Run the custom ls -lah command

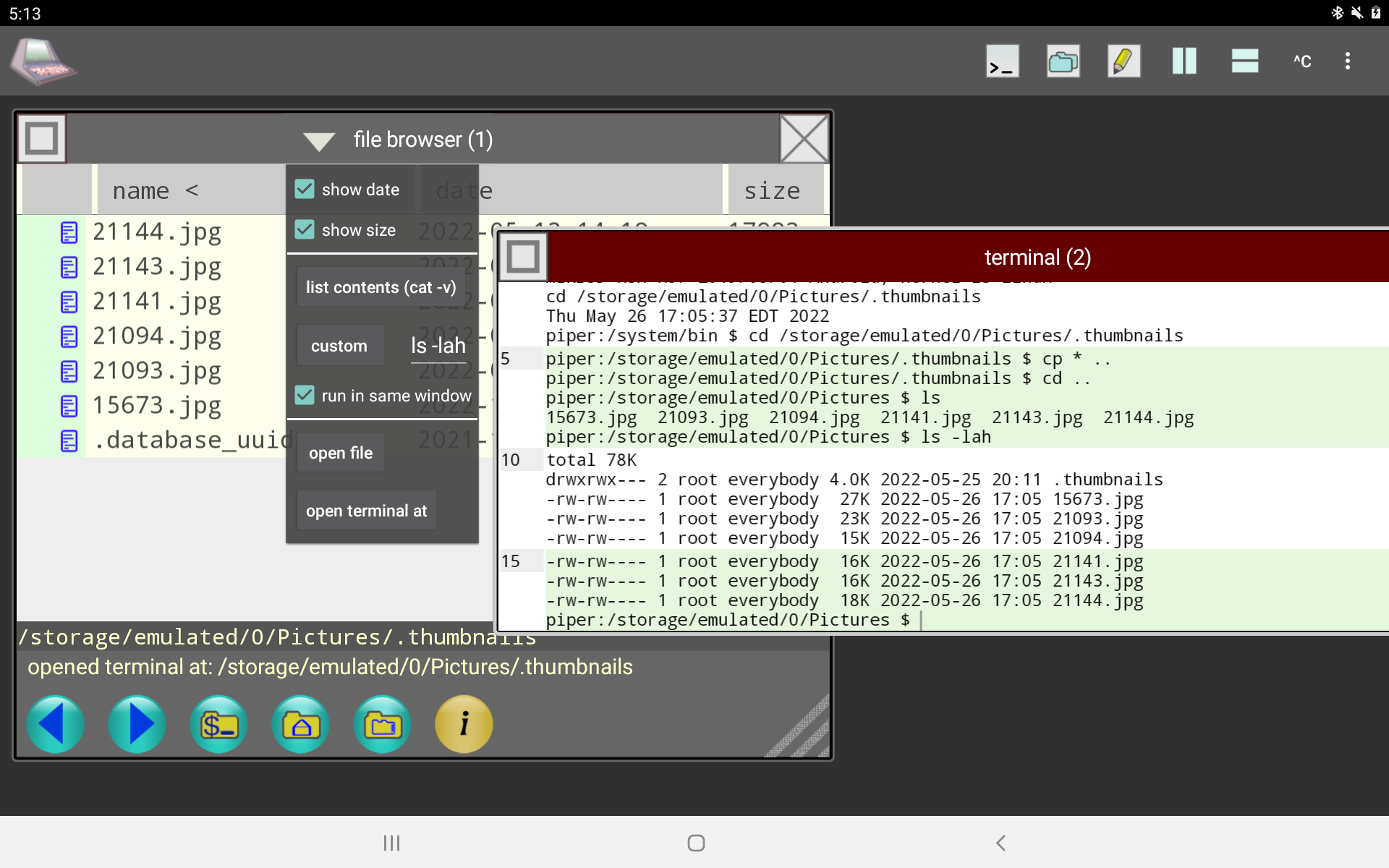click(339, 345)
